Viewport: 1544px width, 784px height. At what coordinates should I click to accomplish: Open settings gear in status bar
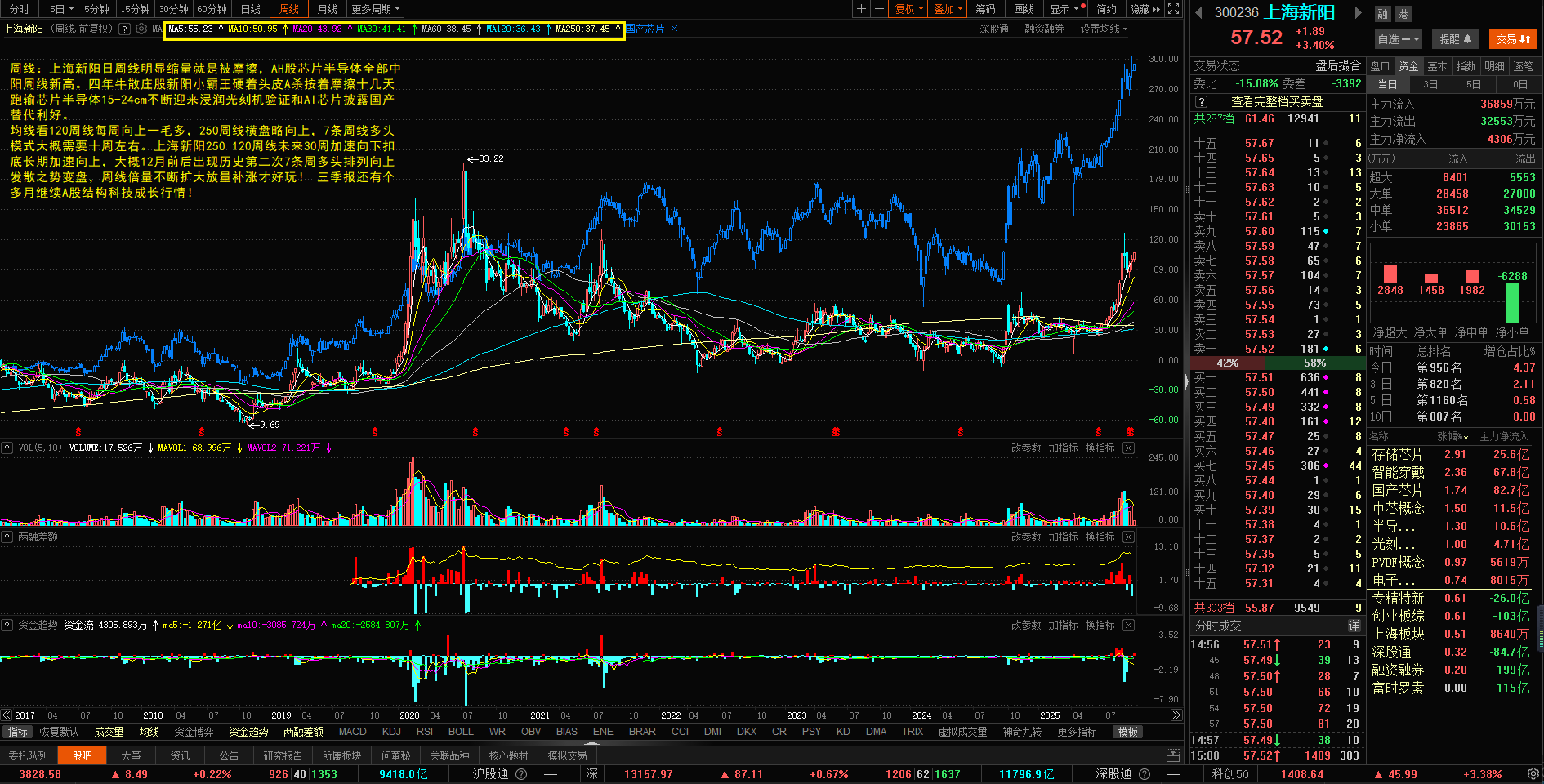point(1533,773)
